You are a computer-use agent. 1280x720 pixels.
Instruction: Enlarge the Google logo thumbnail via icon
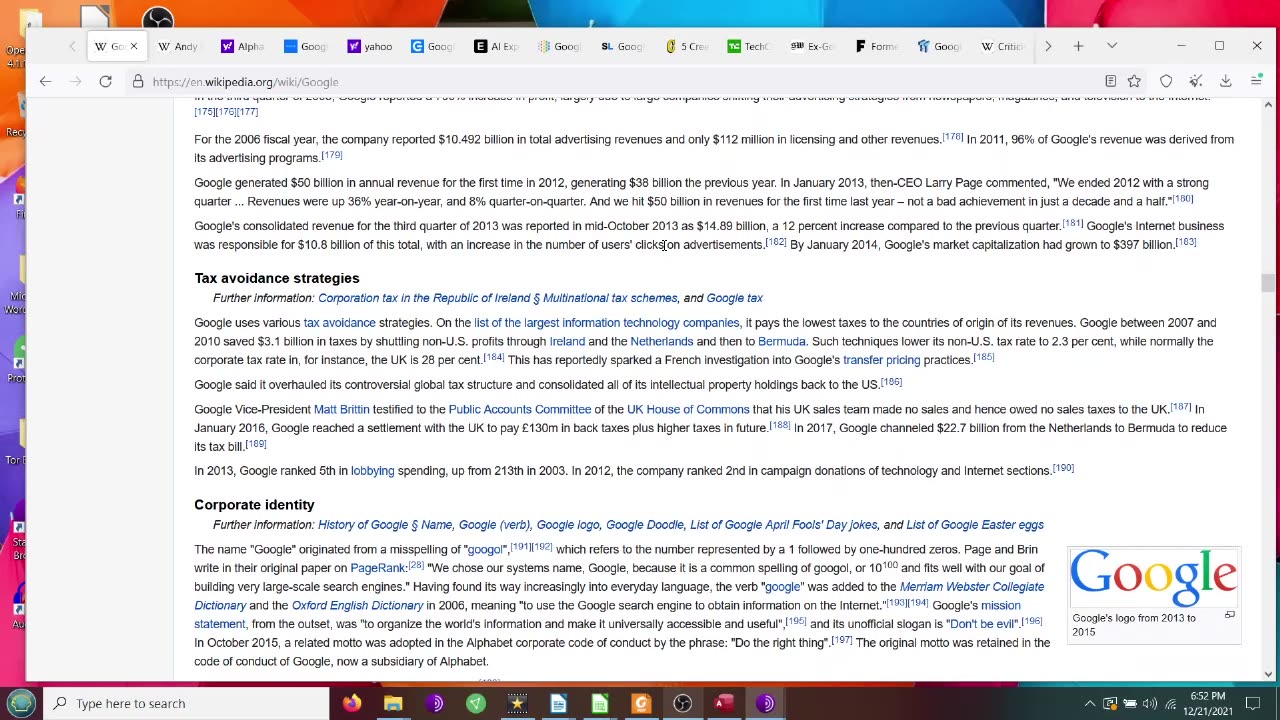click(1229, 615)
